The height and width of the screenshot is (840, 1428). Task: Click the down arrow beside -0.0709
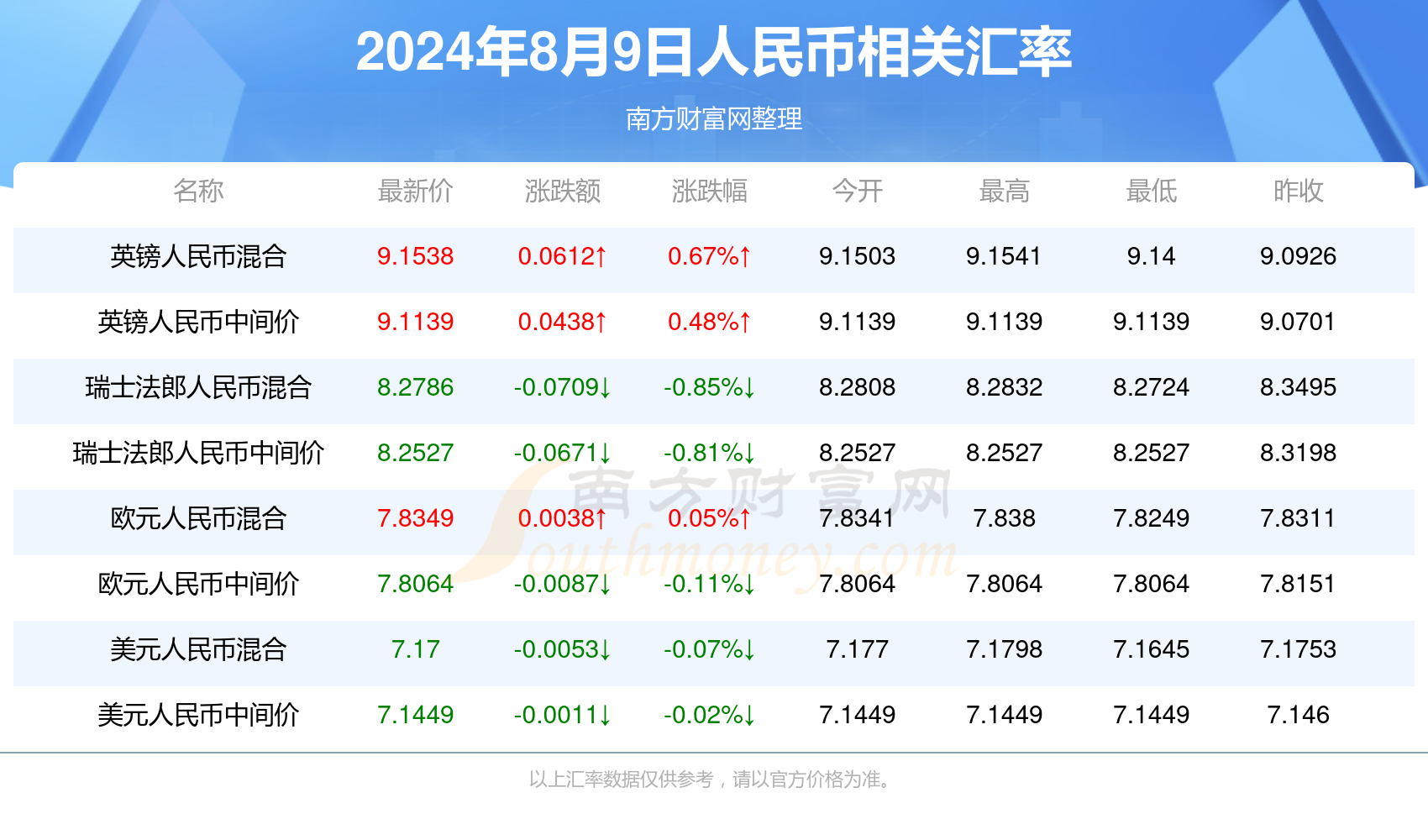605,387
